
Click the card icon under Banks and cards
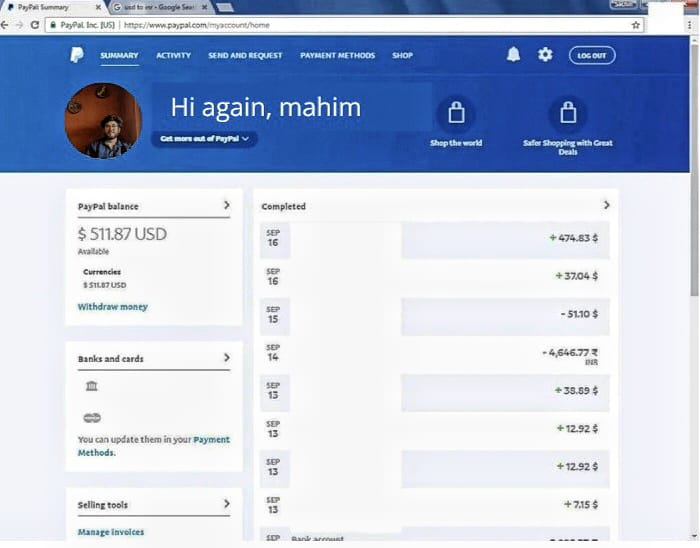[92, 418]
